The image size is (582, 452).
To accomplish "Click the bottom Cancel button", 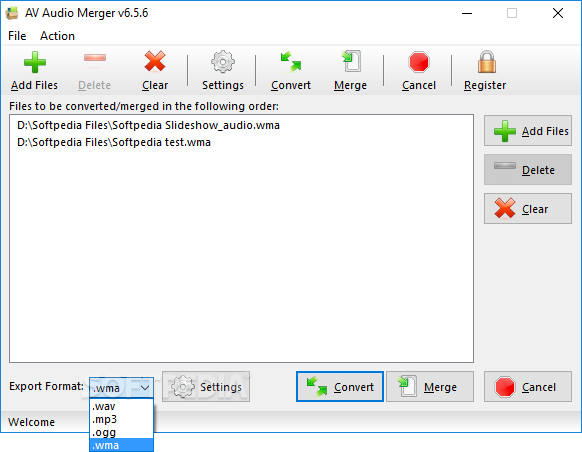I will point(528,387).
